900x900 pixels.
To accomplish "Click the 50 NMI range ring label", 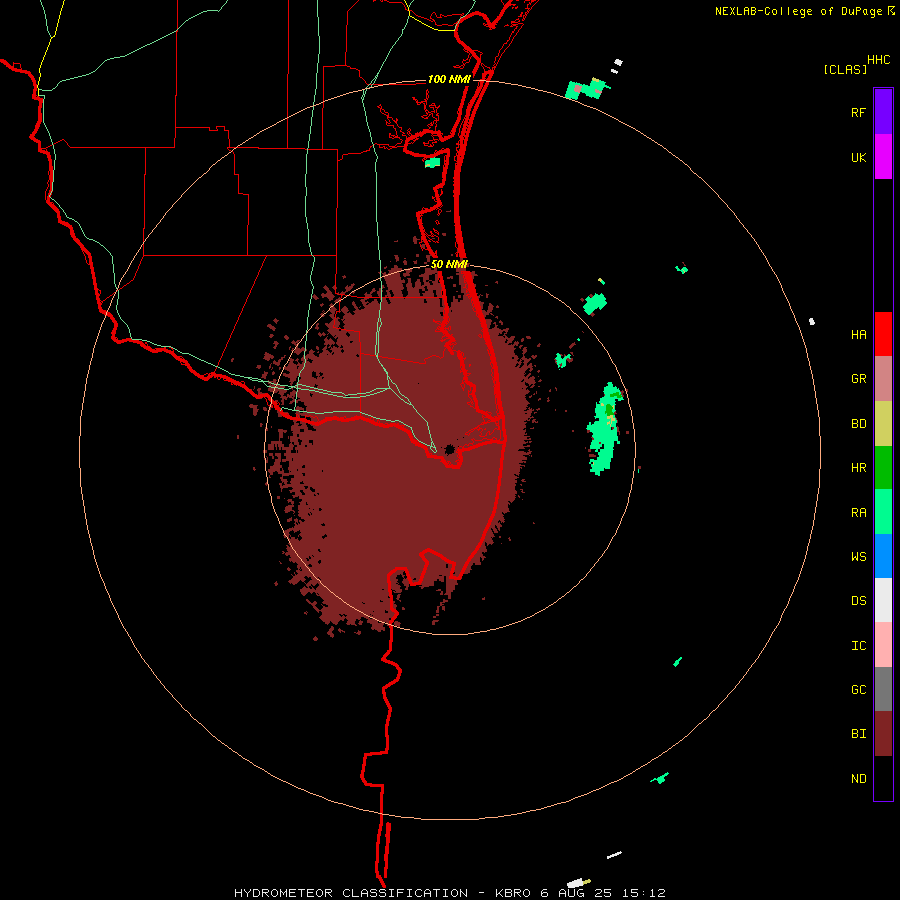I will click(449, 264).
